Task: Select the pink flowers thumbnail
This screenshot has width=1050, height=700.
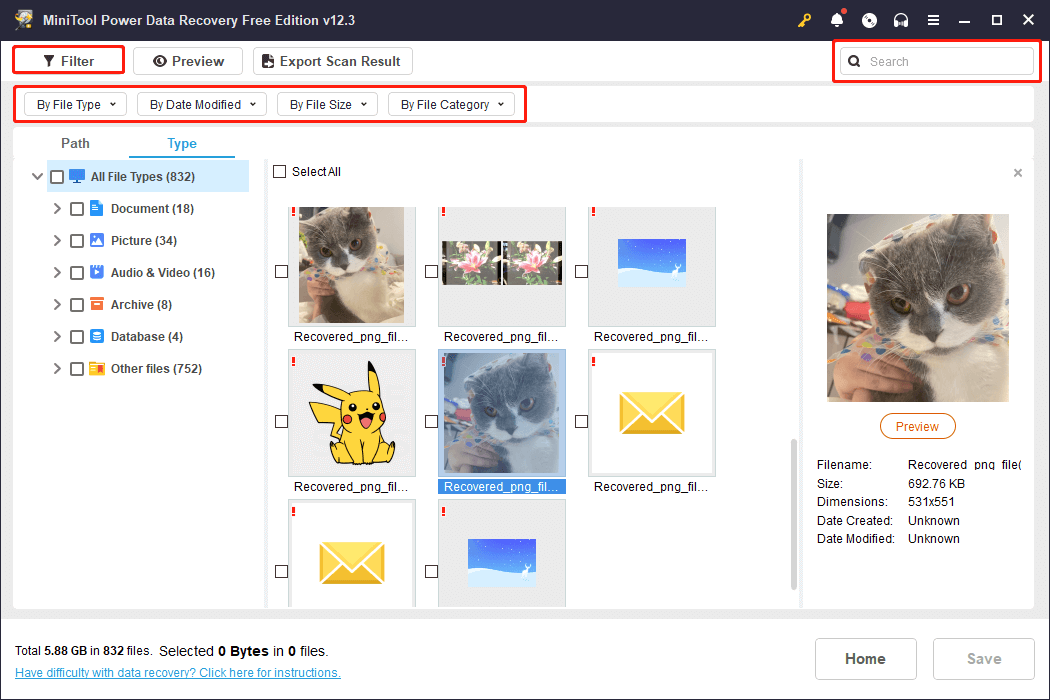Action: pos(502,266)
